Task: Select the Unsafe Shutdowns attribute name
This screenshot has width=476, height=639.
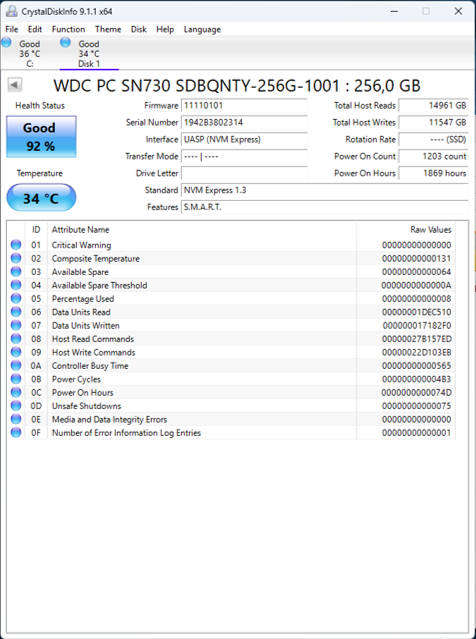Action: pos(86,406)
